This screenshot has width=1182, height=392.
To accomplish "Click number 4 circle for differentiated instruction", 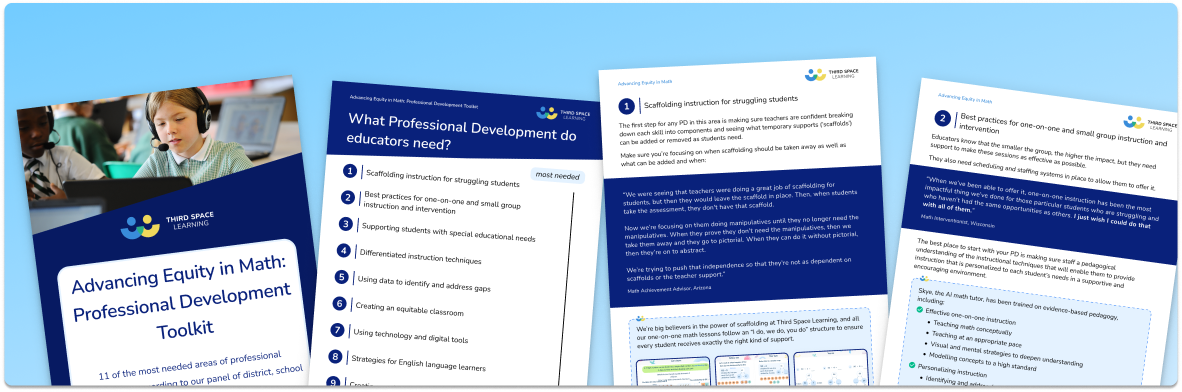I will pos(343,250).
